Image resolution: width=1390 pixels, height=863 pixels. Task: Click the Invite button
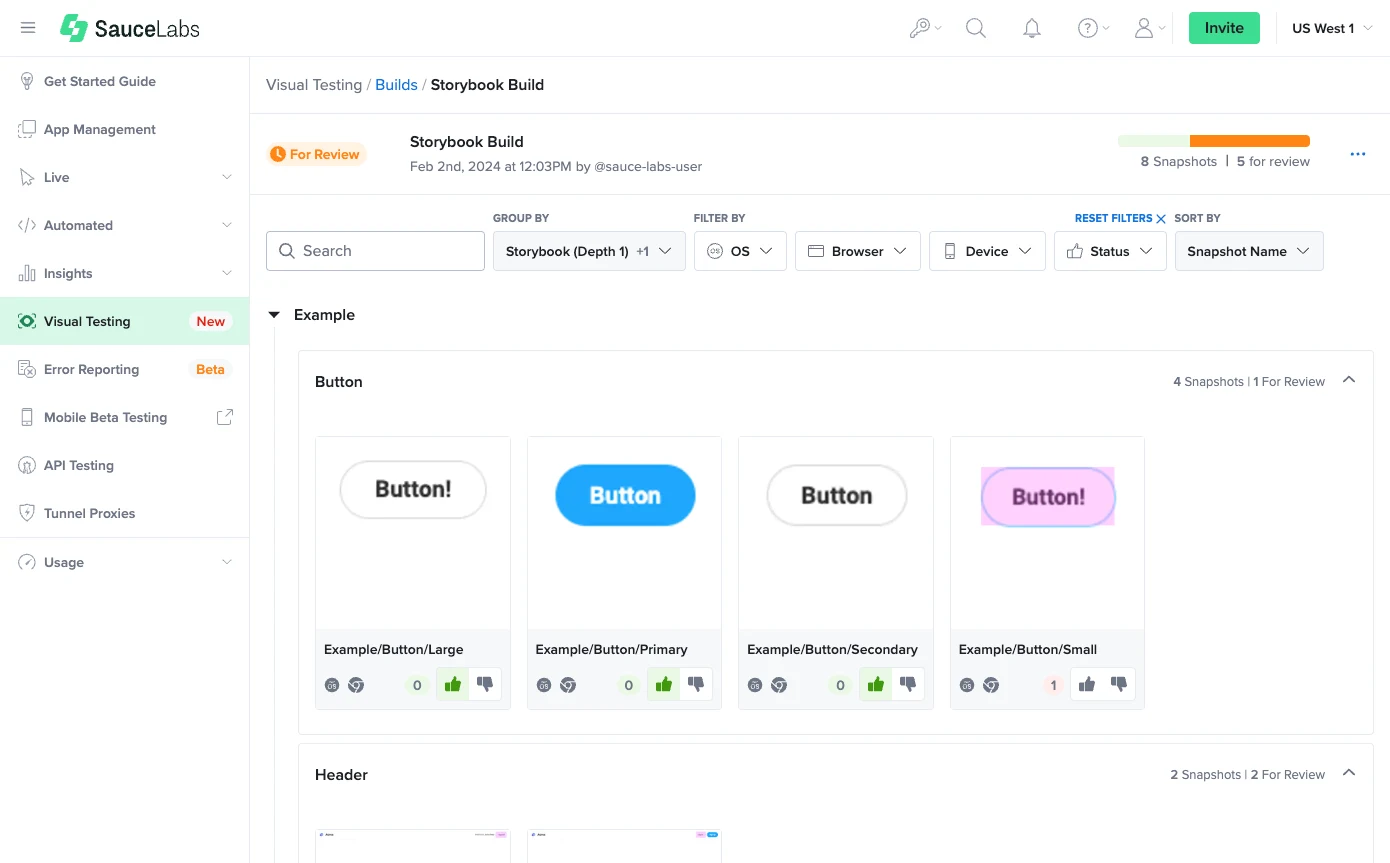click(x=1224, y=28)
